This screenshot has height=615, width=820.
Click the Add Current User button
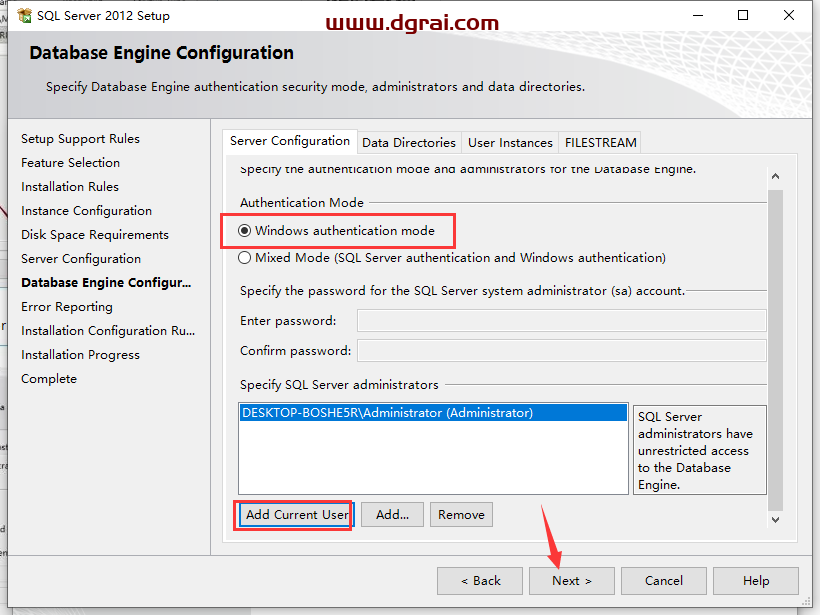point(297,515)
